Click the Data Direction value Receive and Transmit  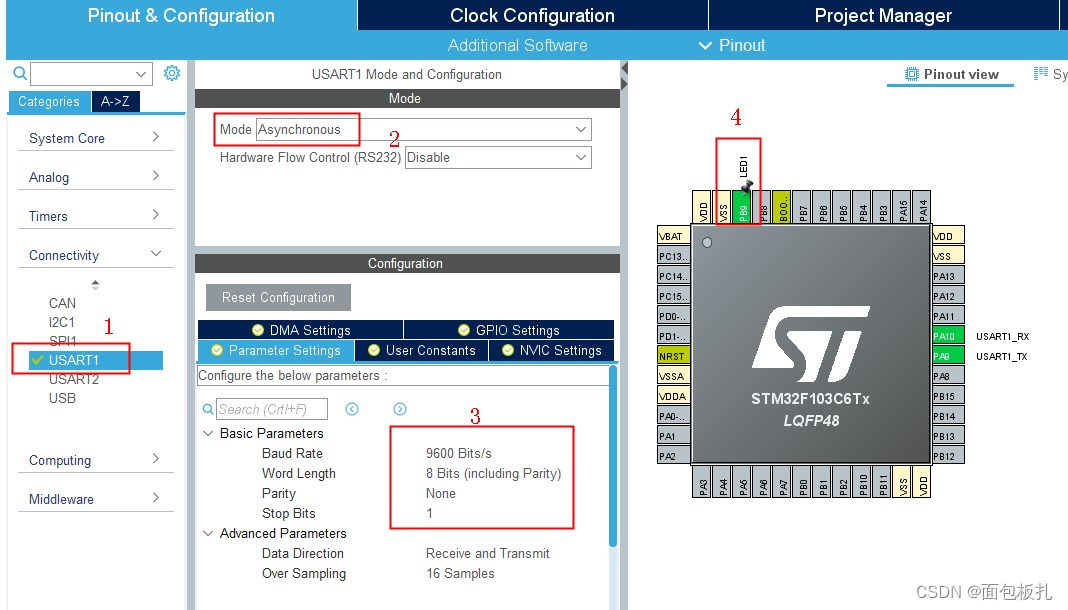488,553
